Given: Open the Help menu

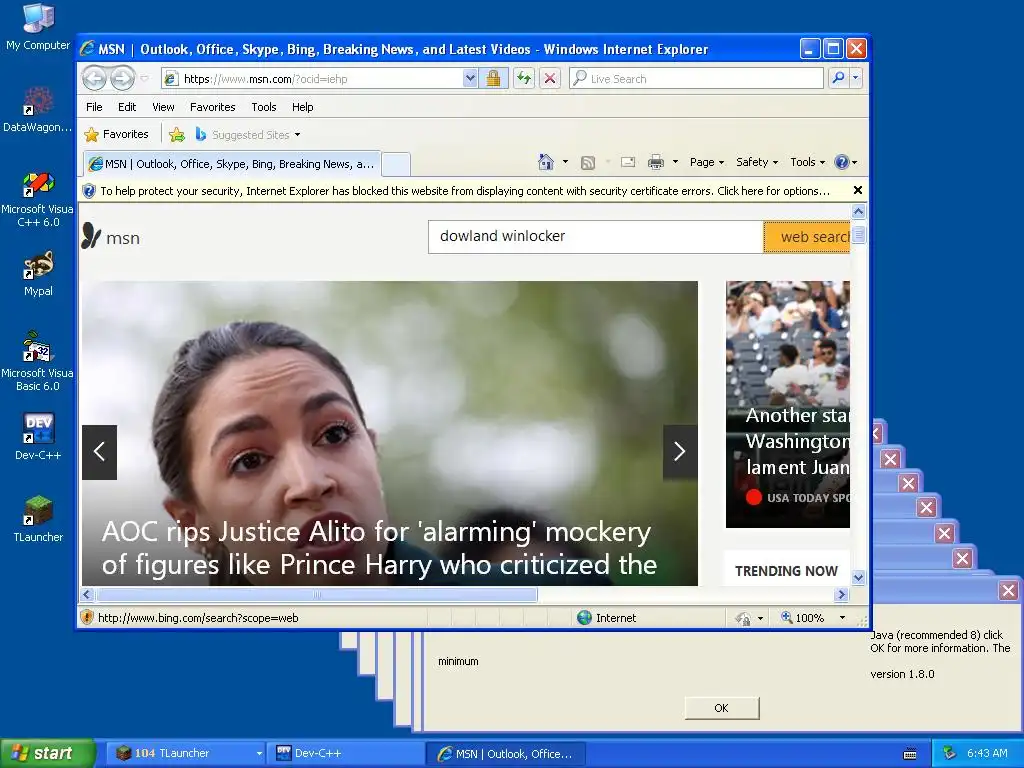Looking at the screenshot, I should point(302,107).
